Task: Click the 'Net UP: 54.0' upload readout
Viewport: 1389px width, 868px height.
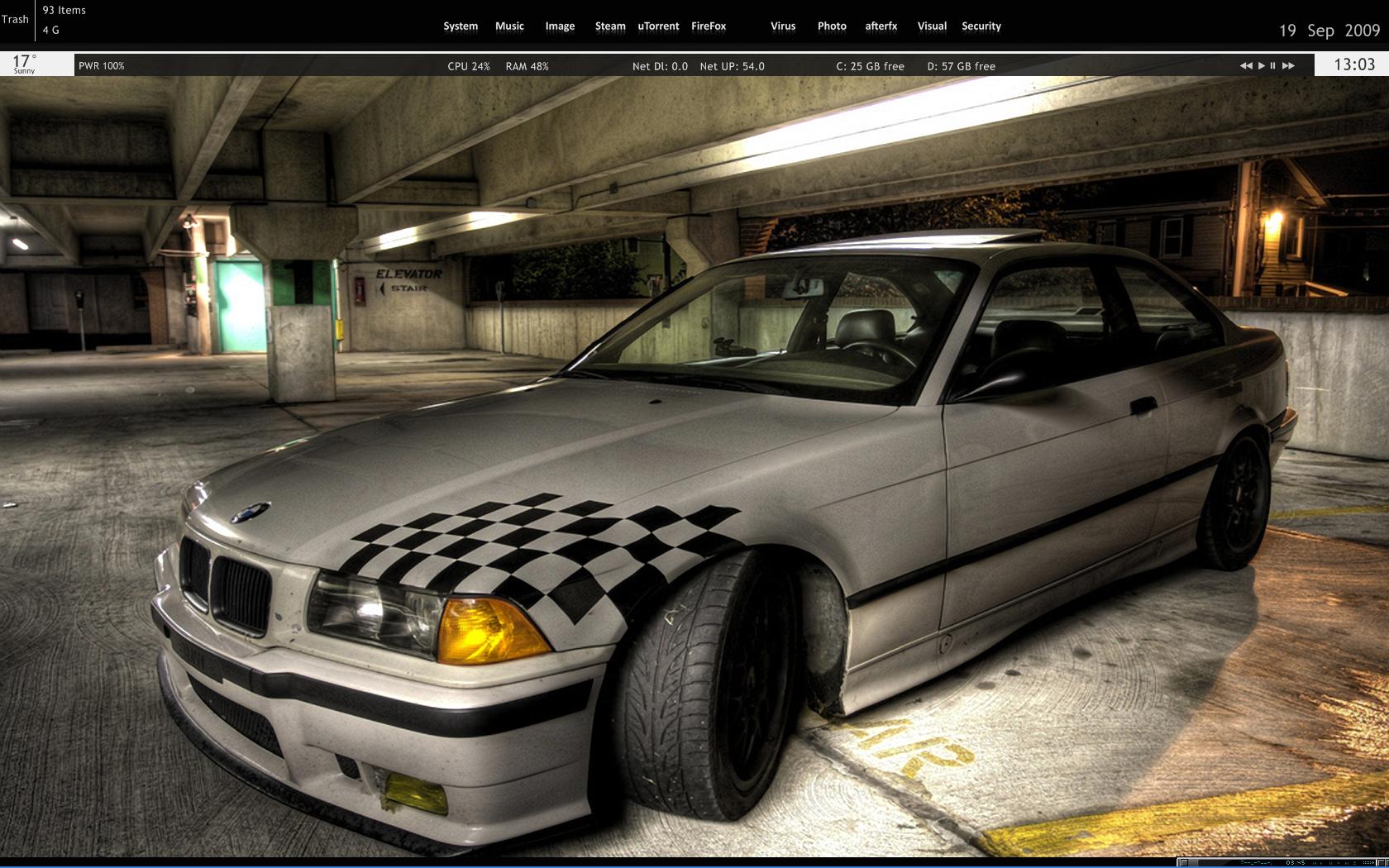Action: pyautogui.click(x=732, y=66)
